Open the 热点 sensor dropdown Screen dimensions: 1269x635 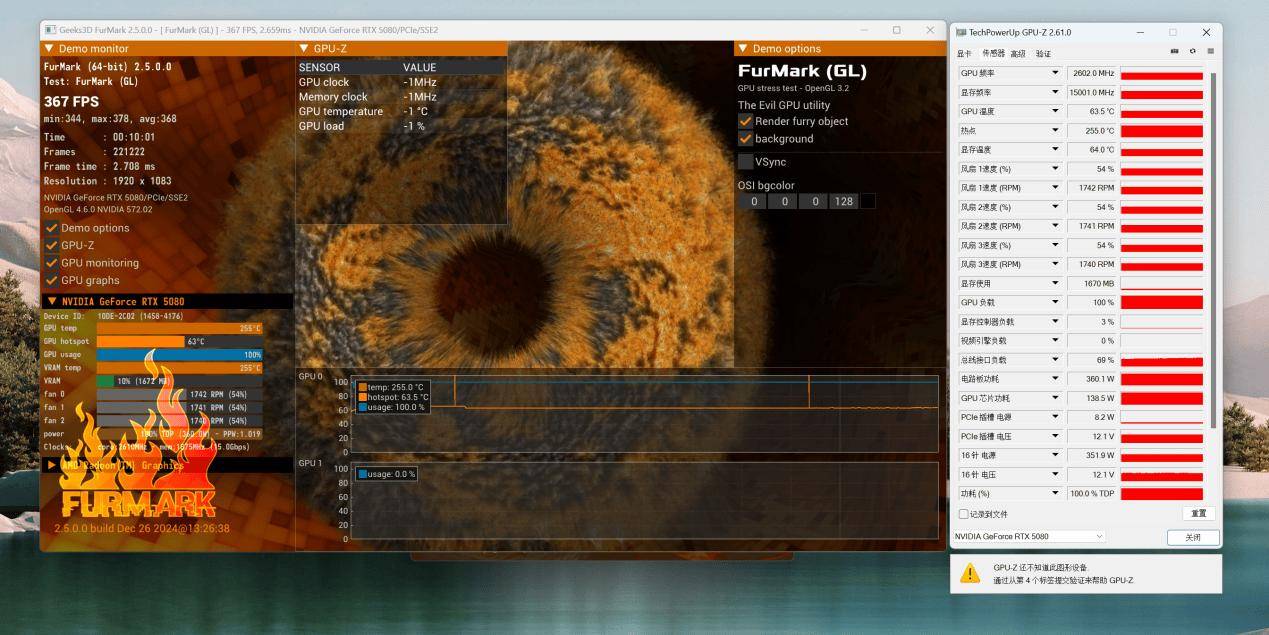point(1055,130)
